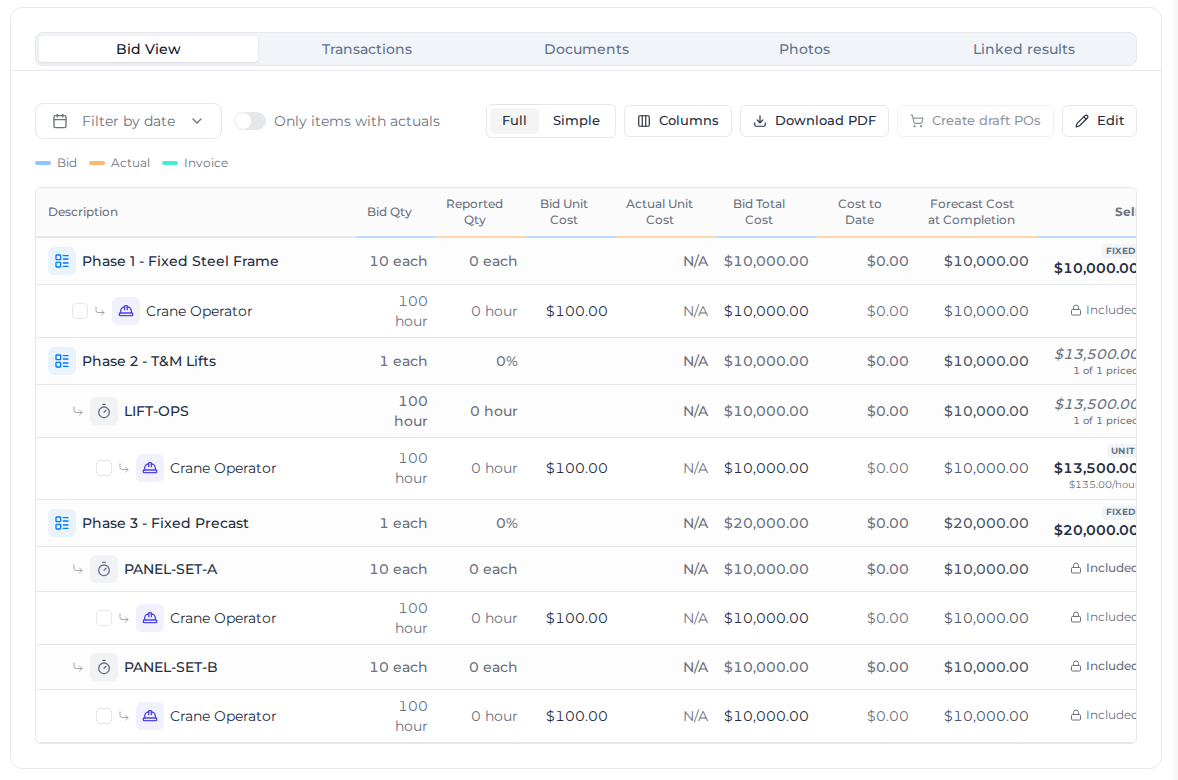The height and width of the screenshot is (780, 1178).
Task: Select the Phase 2 - T&M Lifts row label
Action: tap(149, 361)
